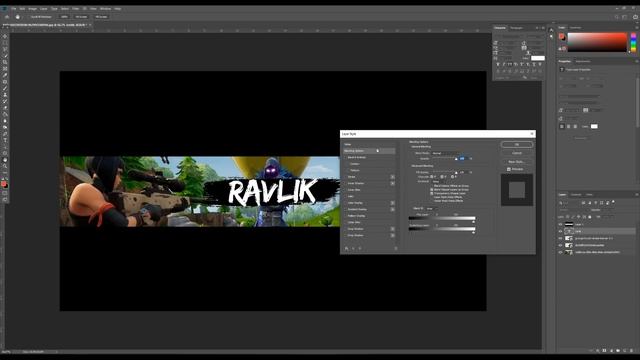Create a new group in Layers panel
This screenshot has width=640, height=360.
click(618, 350)
